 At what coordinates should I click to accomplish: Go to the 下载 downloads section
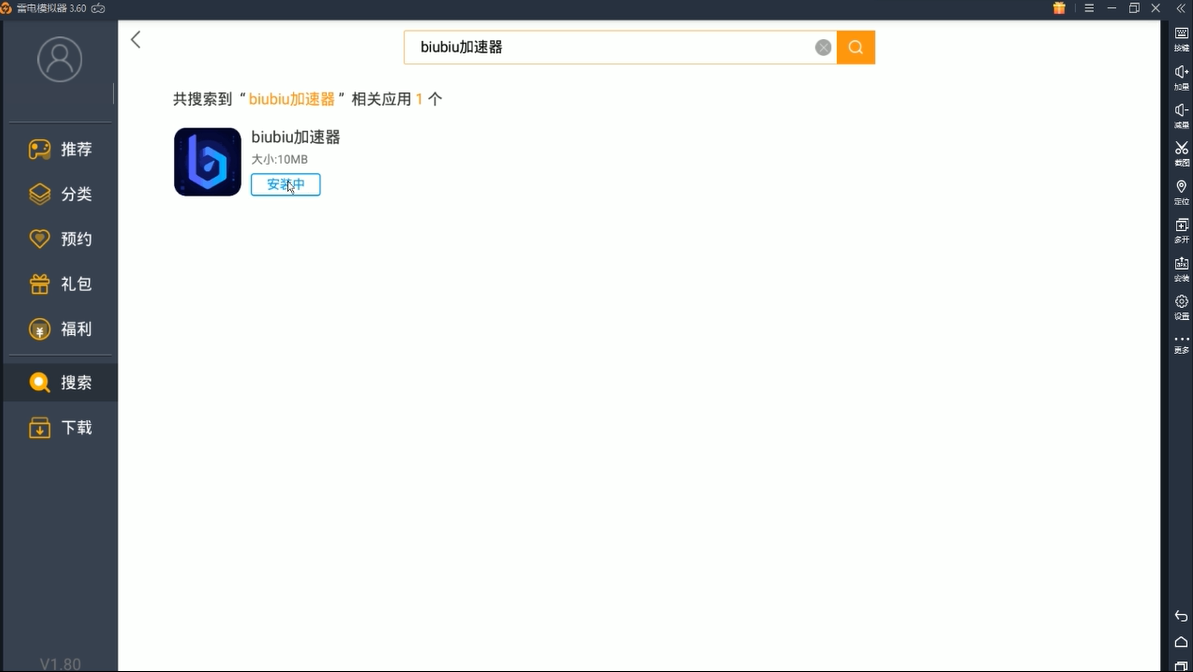pos(60,428)
